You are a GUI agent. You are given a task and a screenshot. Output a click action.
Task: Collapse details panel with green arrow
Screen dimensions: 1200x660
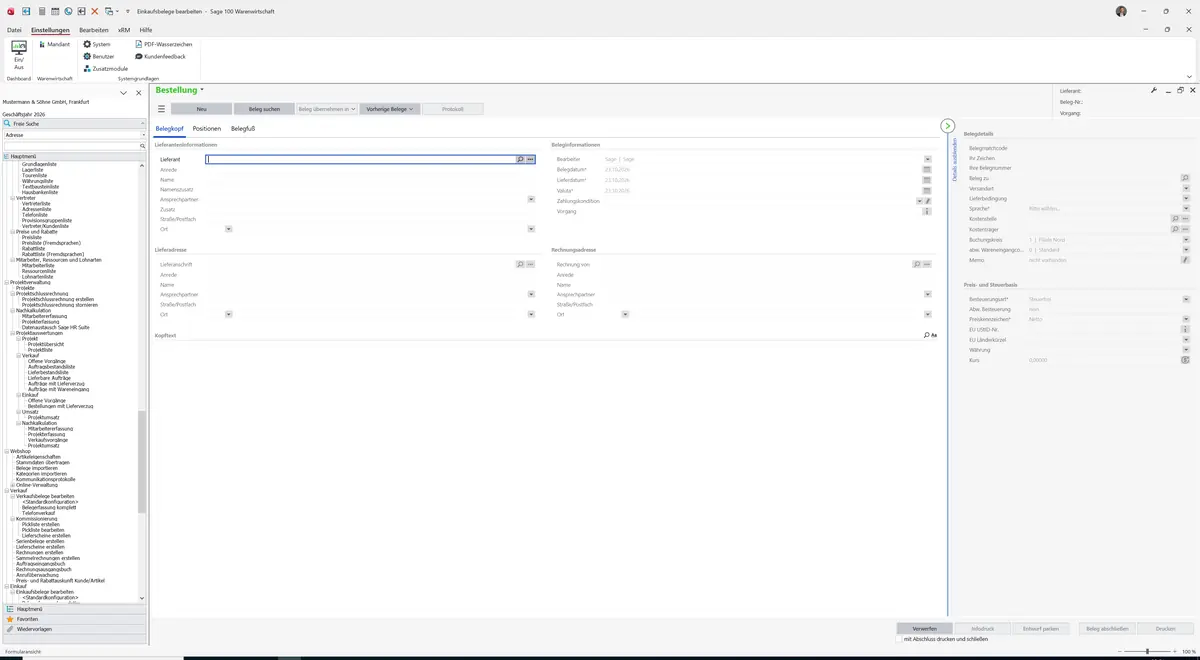tap(948, 126)
